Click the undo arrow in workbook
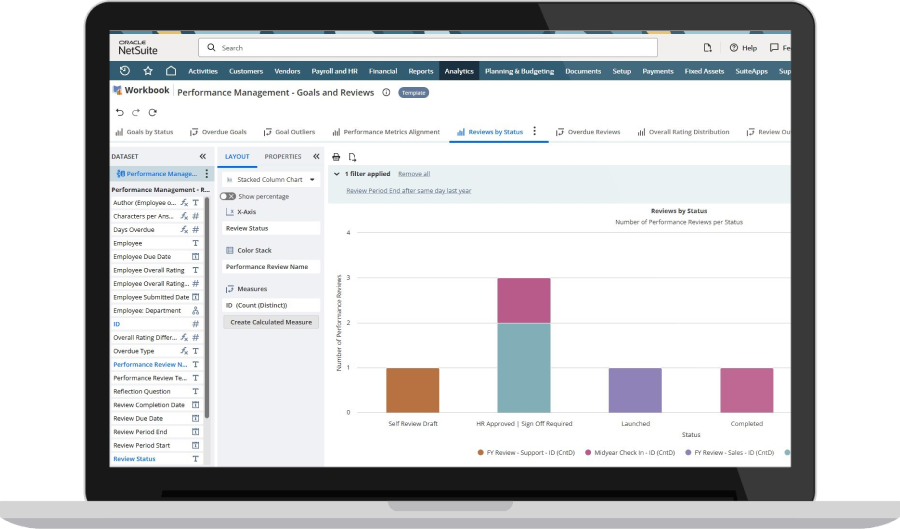 pos(120,112)
